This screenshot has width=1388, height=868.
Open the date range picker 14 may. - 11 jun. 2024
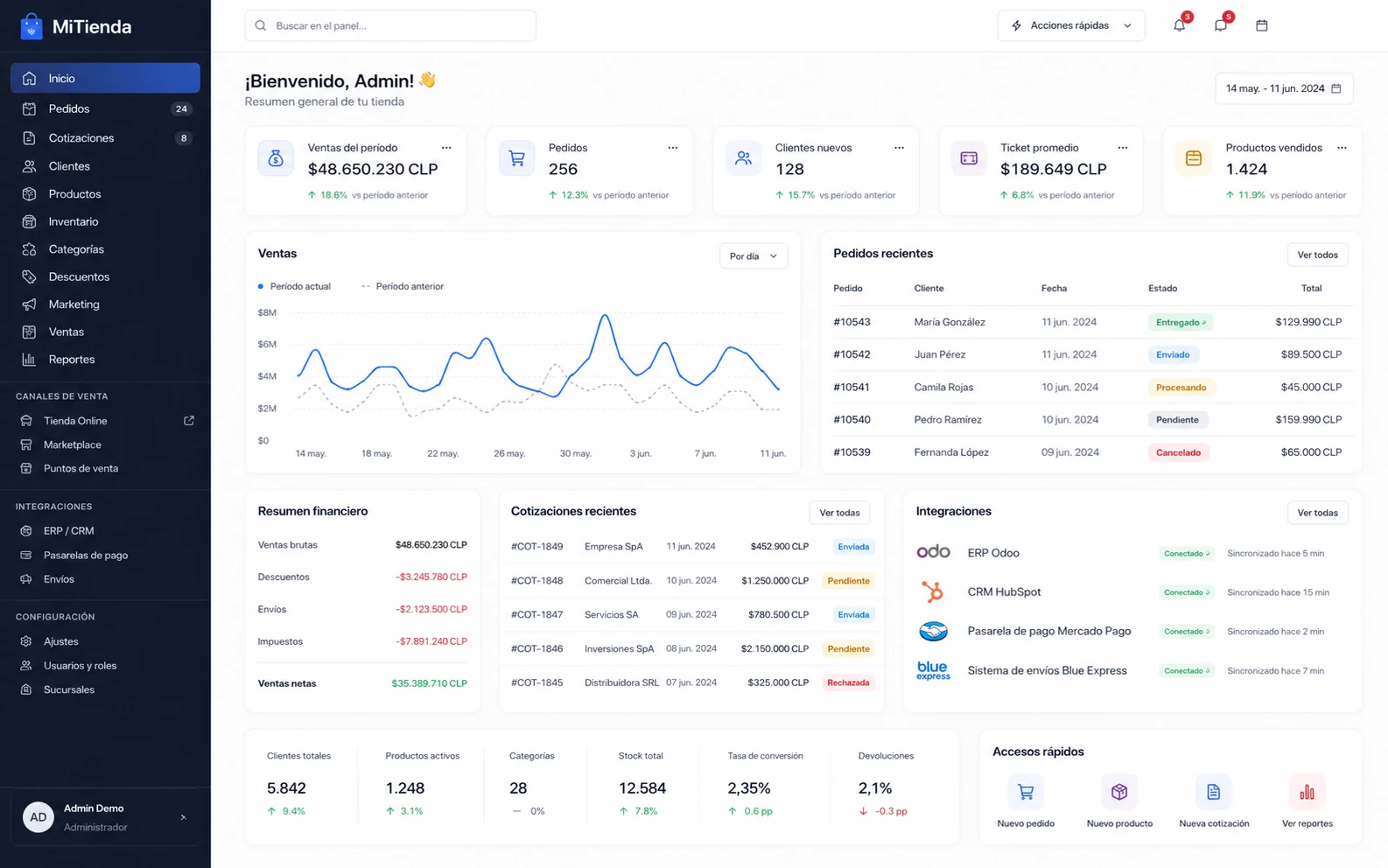pos(1284,88)
